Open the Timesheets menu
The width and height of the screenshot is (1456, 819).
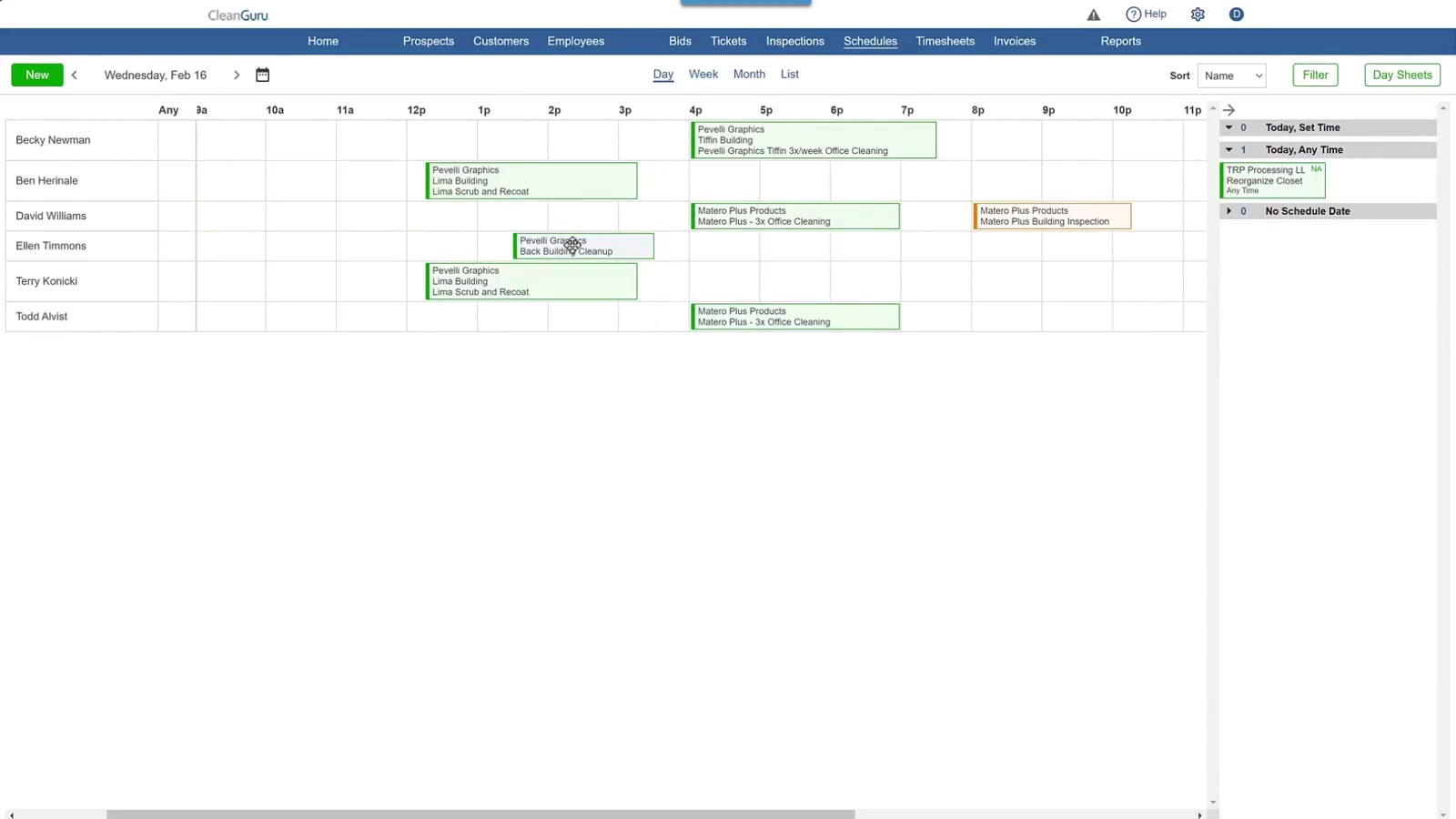pyautogui.click(x=945, y=41)
